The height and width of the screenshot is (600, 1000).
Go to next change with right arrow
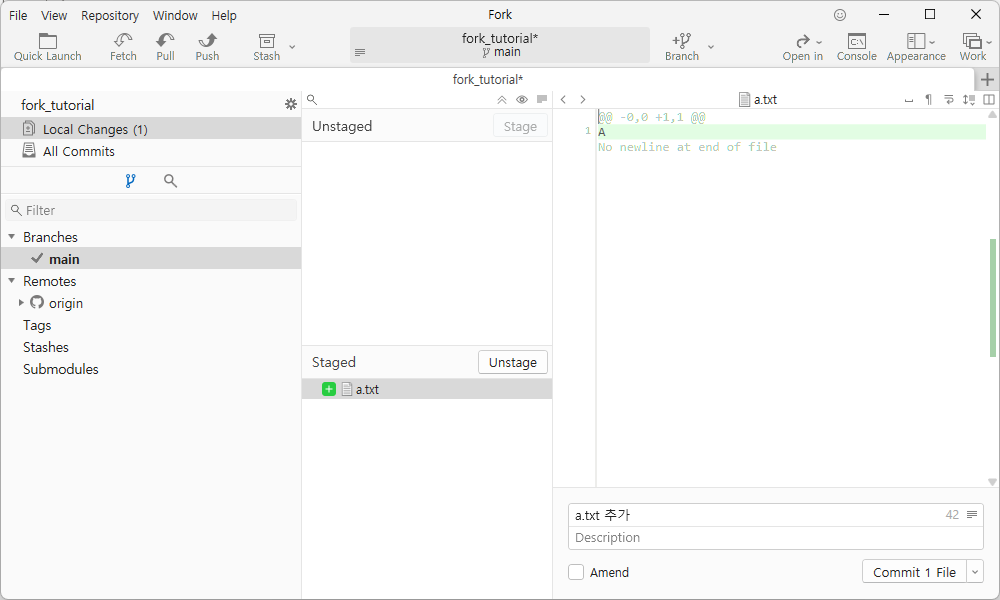tap(582, 99)
